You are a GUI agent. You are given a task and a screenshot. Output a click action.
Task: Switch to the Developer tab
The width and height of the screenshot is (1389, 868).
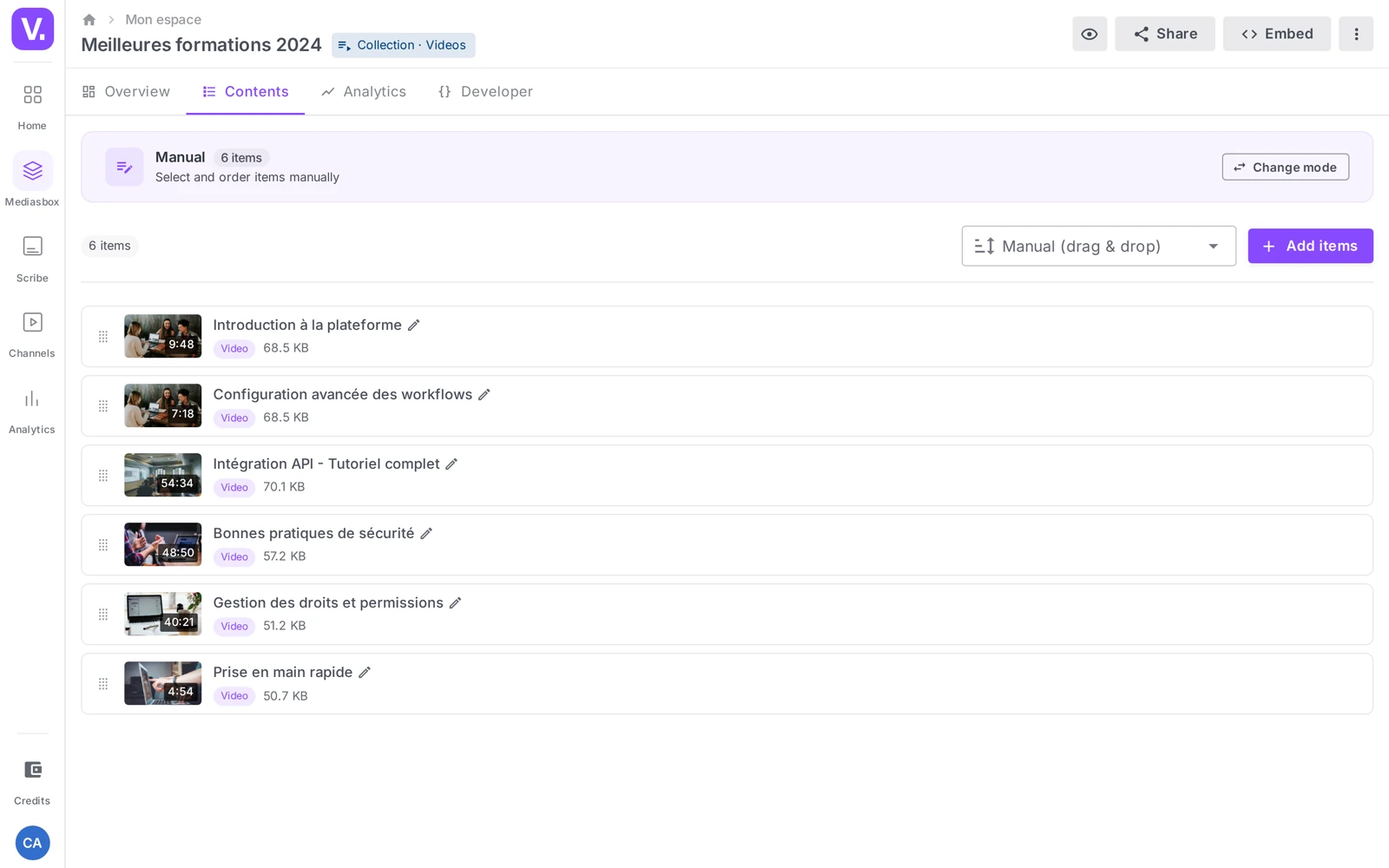pos(486,92)
